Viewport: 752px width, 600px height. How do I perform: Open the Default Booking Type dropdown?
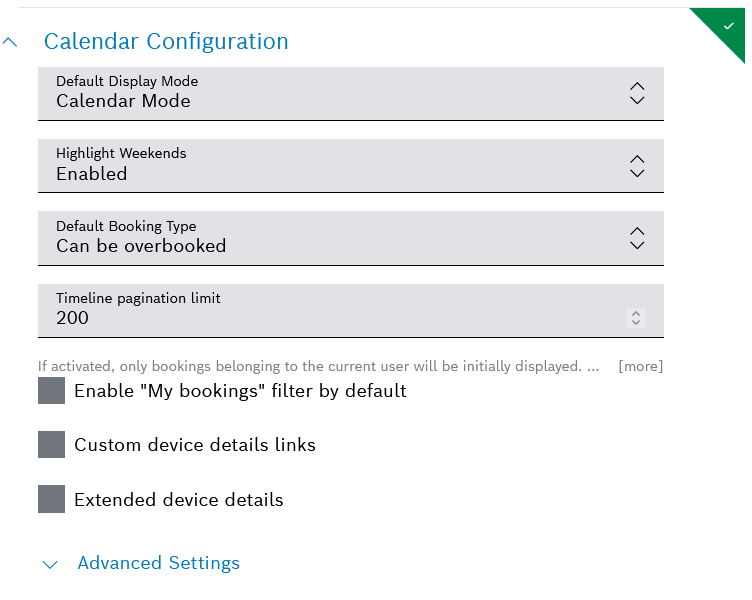[x=330, y=237]
